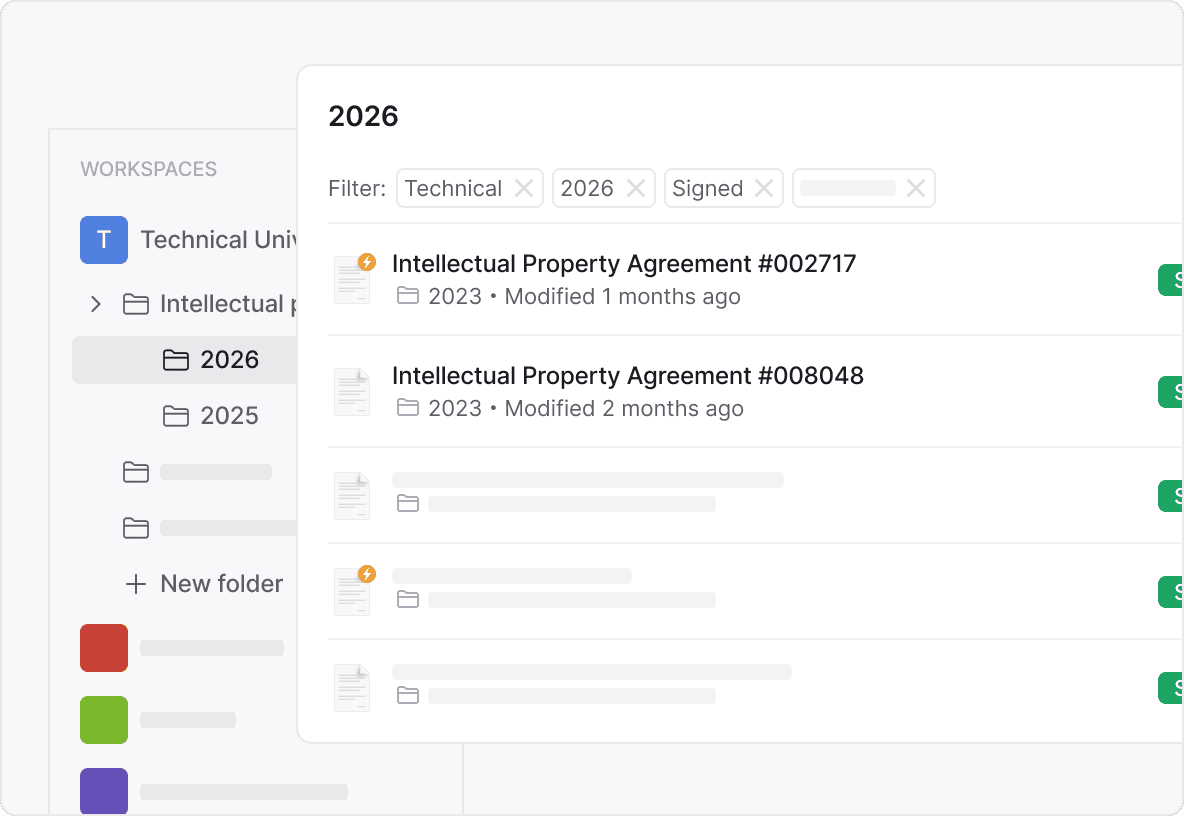Image resolution: width=1184 pixels, height=816 pixels.
Task: Click the blue T workspace avatar
Action: pyautogui.click(x=104, y=240)
